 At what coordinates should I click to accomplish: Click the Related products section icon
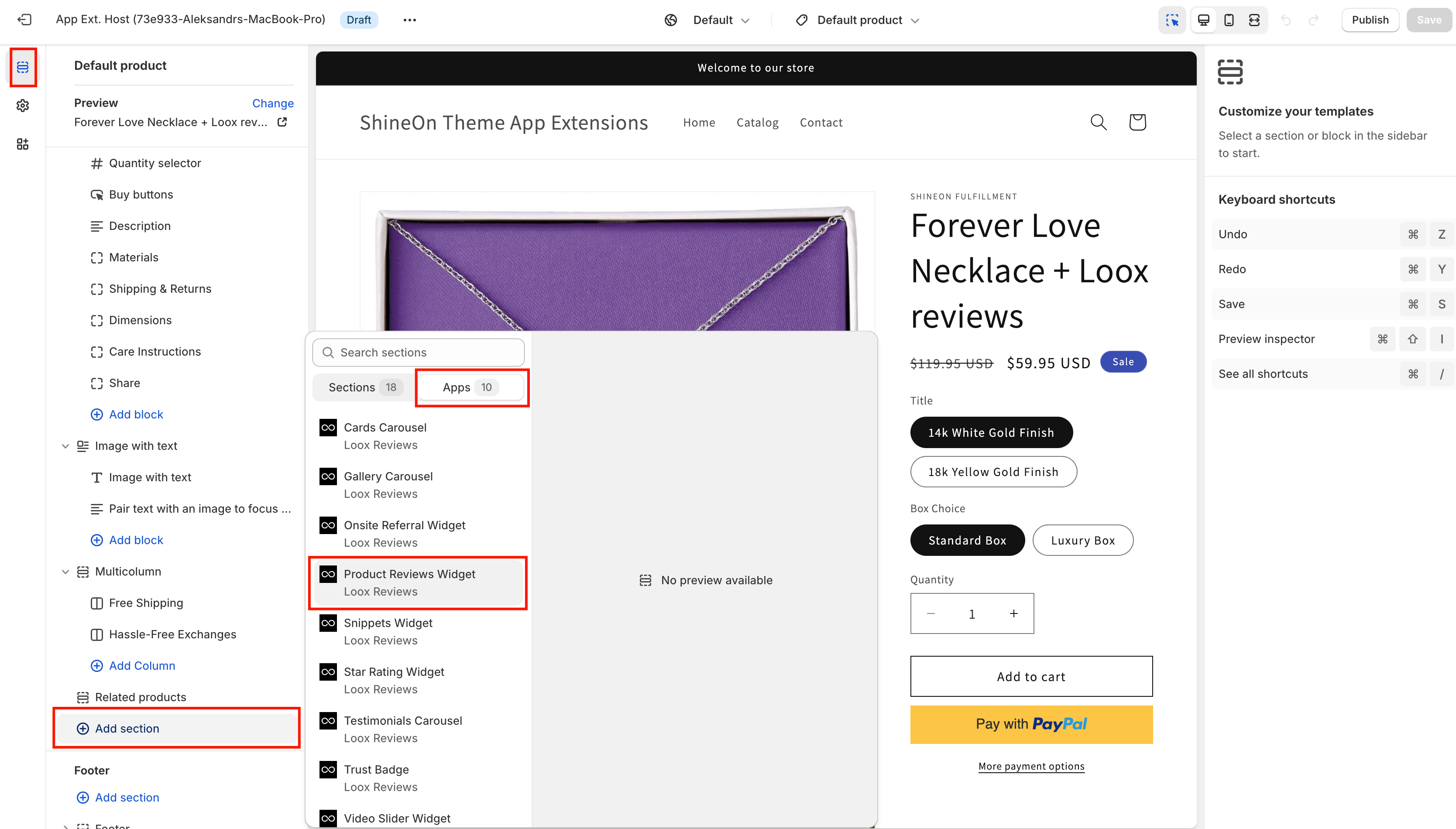coord(82,698)
